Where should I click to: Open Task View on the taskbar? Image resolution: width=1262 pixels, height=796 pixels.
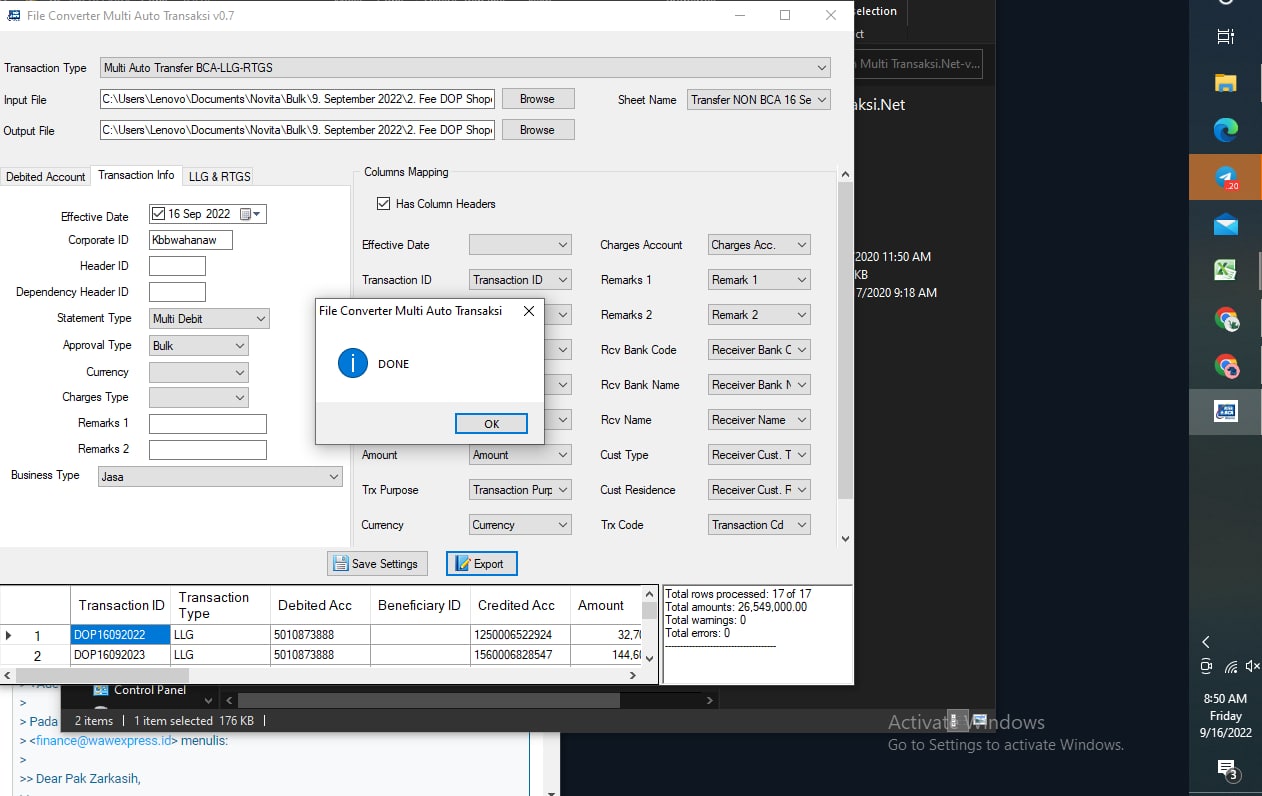pos(1226,37)
